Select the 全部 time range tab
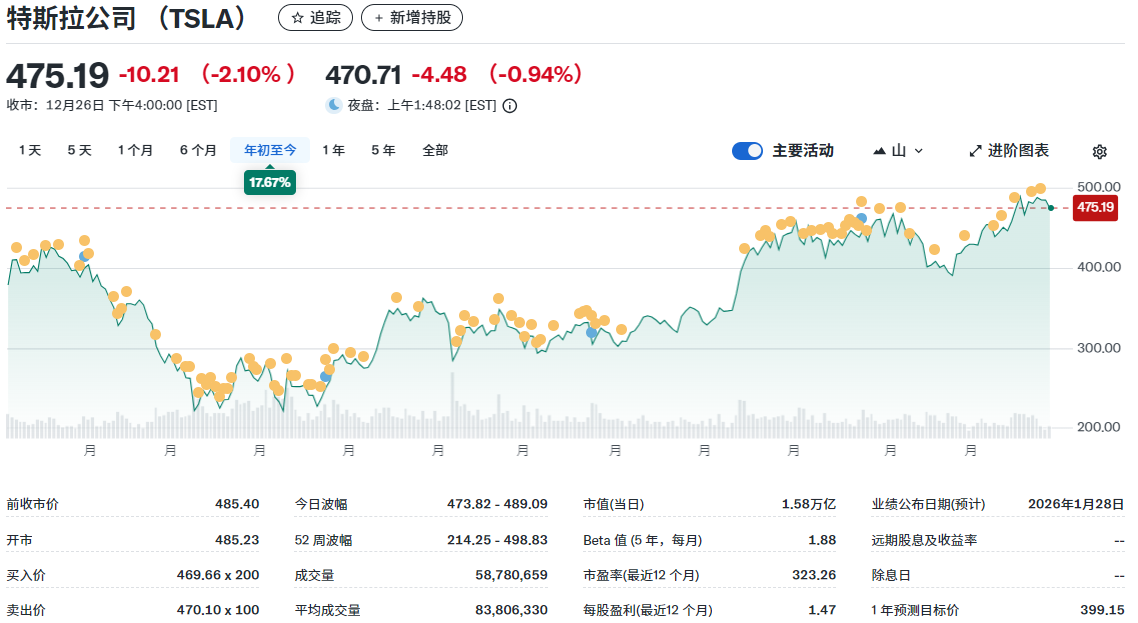Image resolution: width=1138 pixels, height=623 pixels. point(435,149)
